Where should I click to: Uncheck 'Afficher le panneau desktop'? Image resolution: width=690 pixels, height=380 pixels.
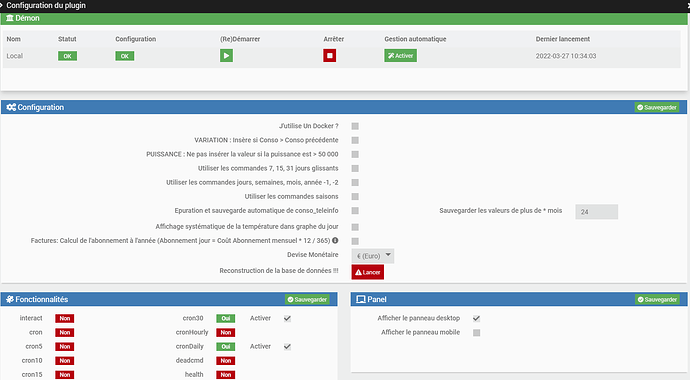point(476,318)
